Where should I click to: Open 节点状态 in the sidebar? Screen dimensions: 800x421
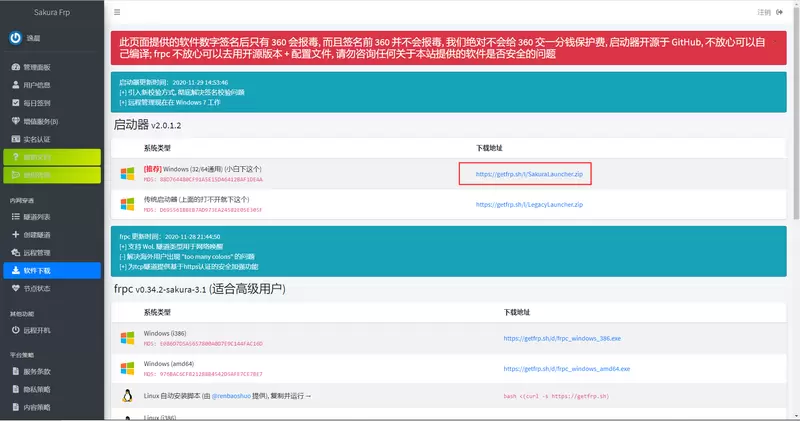[52, 288]
